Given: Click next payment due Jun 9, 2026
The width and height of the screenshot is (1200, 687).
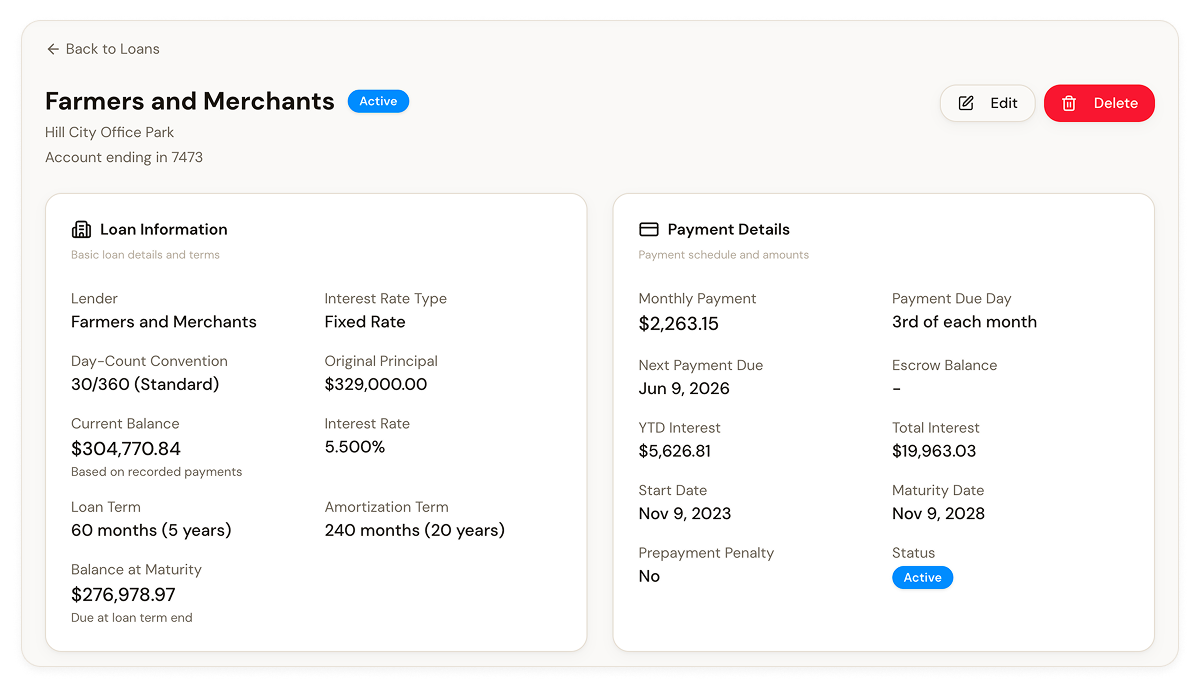Looking at the screenshot, I should coord(684,388).
